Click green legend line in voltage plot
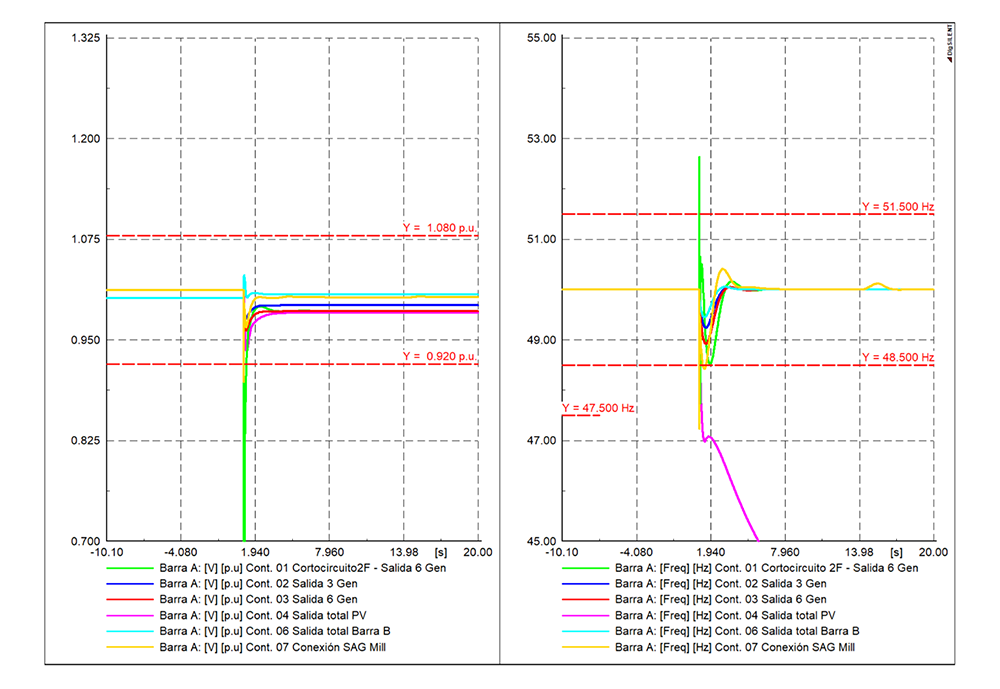The height and width of the screenshot is (689, 1000). coord(129,567)
